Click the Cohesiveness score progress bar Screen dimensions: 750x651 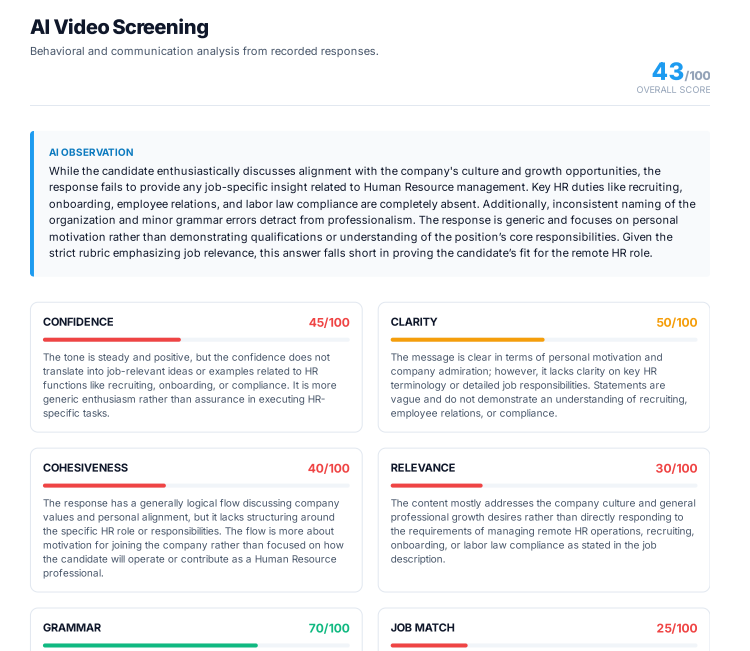point(196,486)
